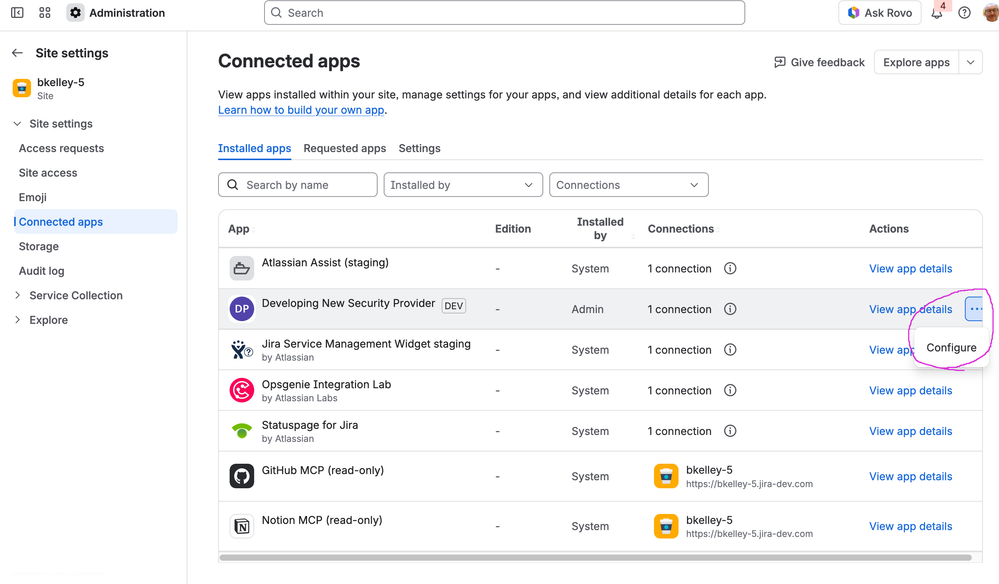Open notifications bell icon
Screen dimensions: 999x584
(937, 13)
